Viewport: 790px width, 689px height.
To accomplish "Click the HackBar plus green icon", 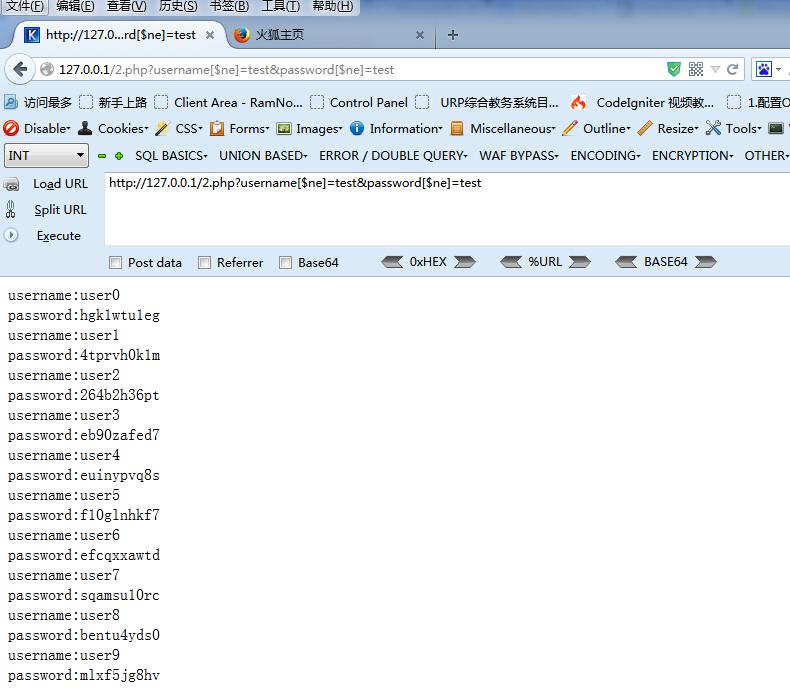I will [119, 156].
